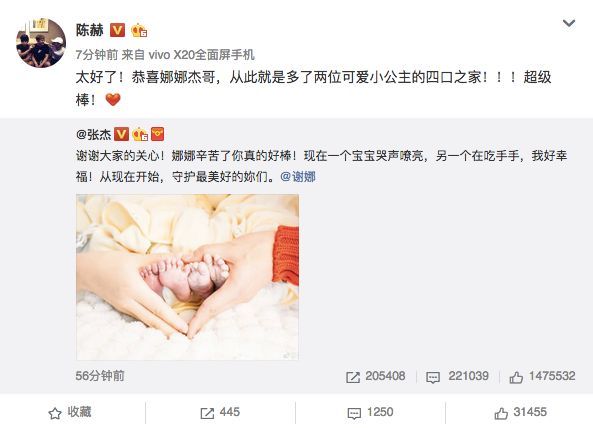
Task: Click original post repost count 205408
Action: coord(376,376)
